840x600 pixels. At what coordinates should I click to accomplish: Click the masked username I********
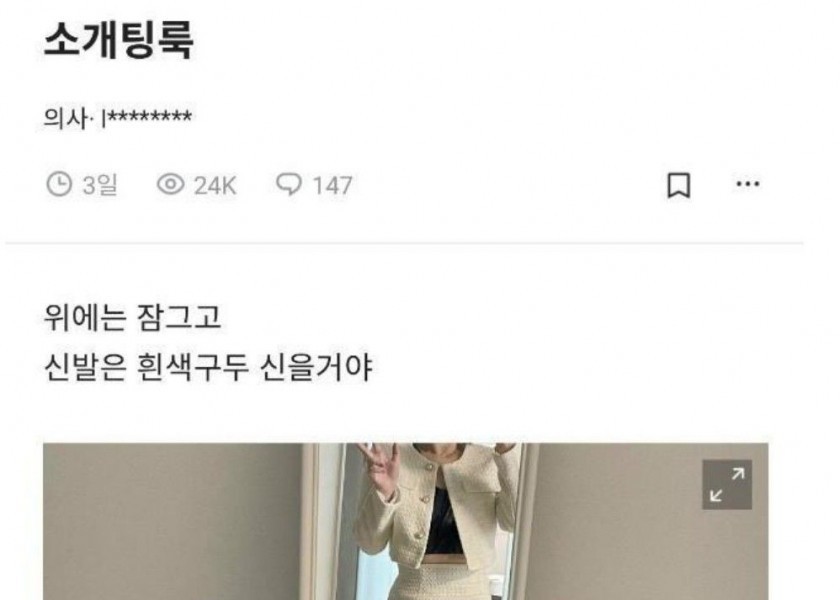147,118
